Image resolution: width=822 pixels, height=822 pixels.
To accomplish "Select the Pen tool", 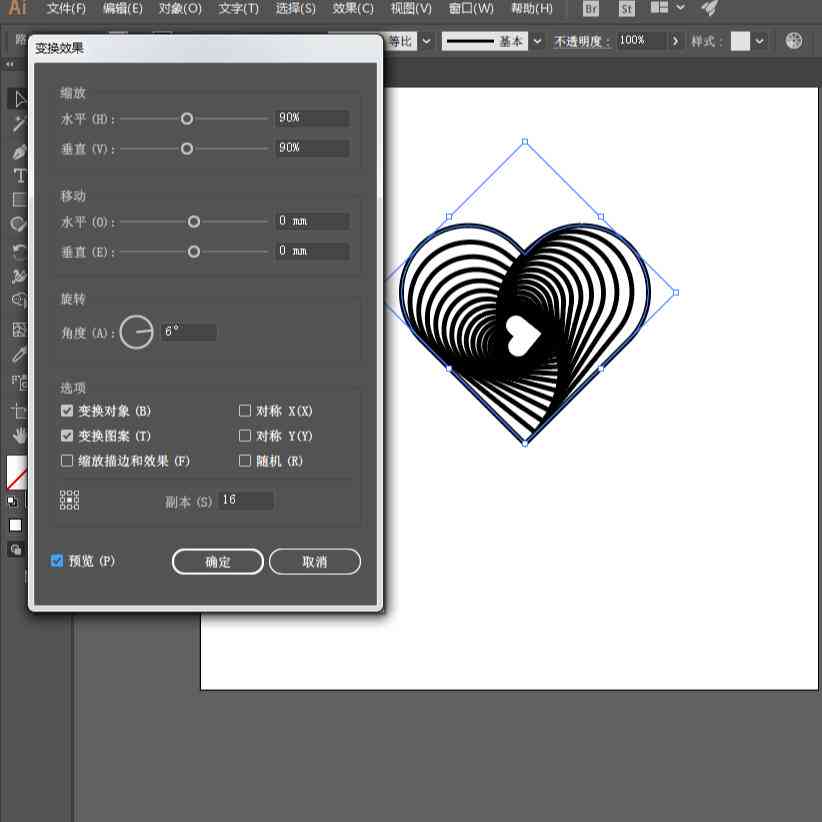I will 19,152.
